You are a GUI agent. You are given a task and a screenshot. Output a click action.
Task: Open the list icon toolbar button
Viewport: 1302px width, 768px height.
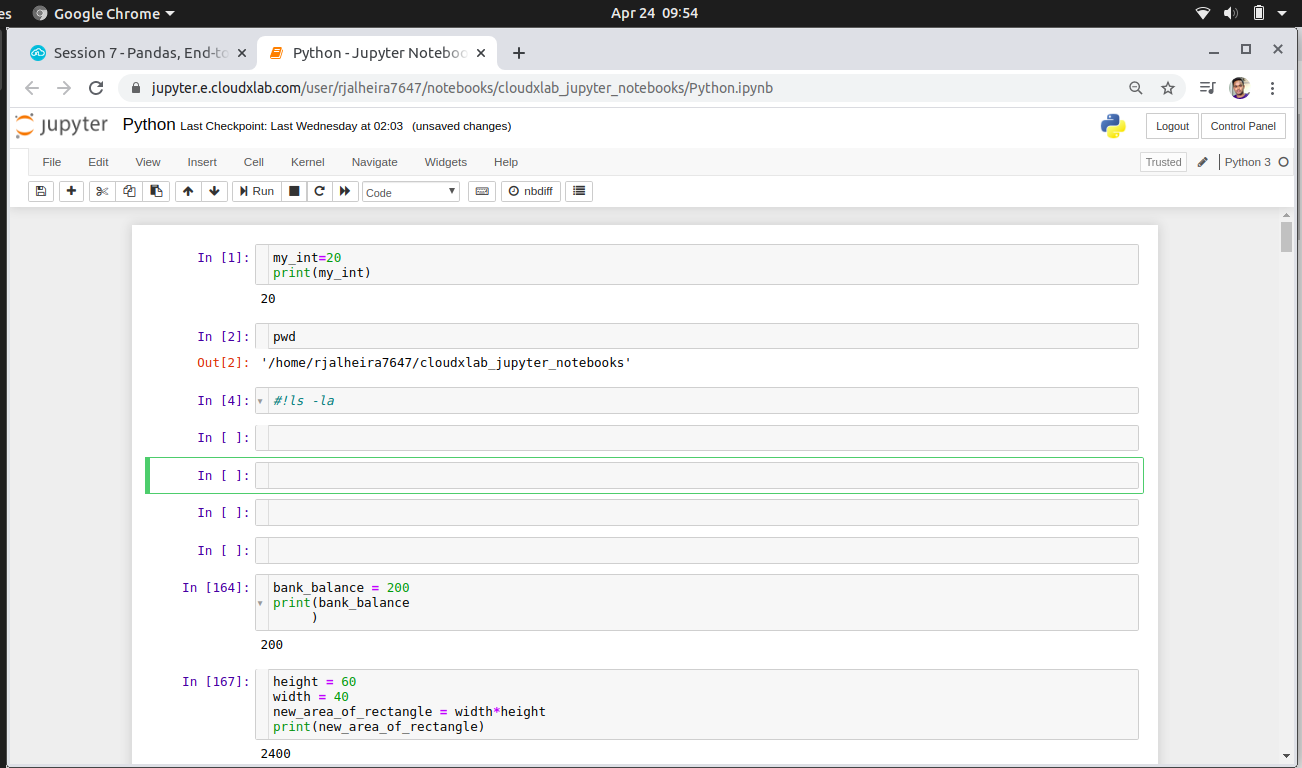click(579, 191)
